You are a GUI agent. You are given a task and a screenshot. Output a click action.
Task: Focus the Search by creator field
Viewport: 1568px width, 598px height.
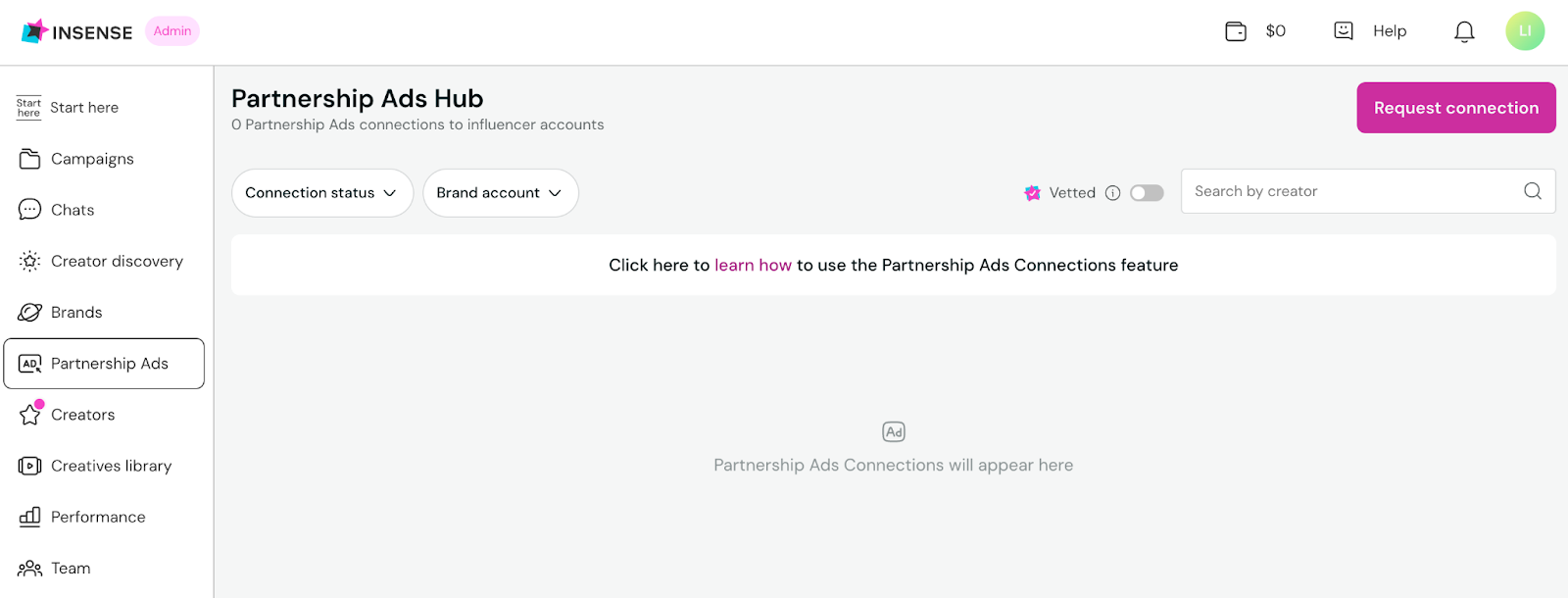click(x=1352, y=191)
